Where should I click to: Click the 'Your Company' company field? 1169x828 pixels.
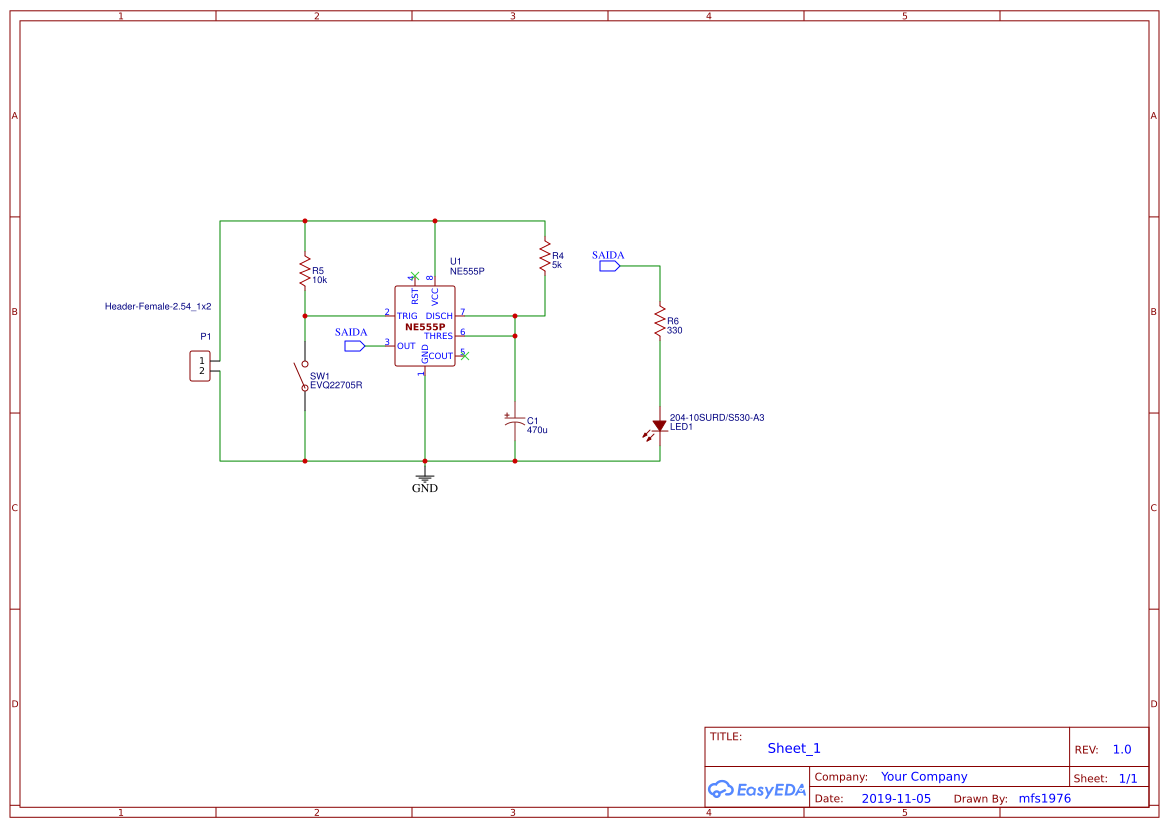tap(924, 776)
